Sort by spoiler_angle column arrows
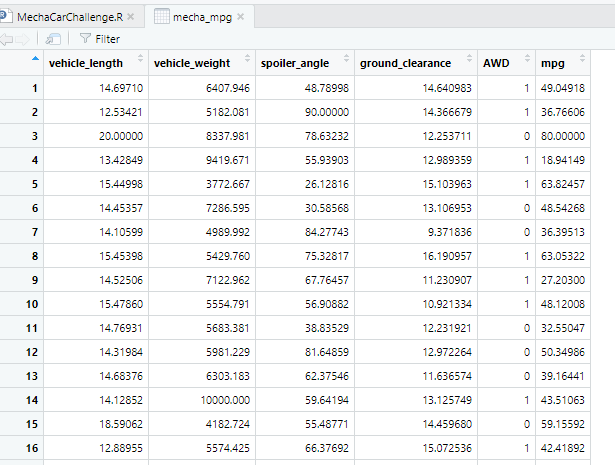This screenshot has height=465, width=615. point(346,59)
